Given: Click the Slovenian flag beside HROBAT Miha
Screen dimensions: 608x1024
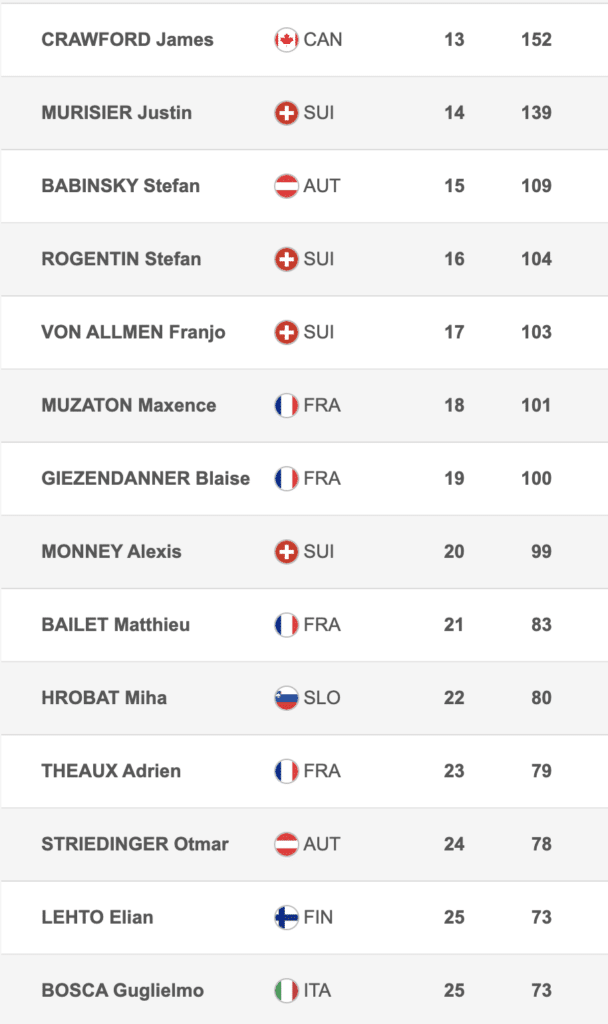Looking at the screenshot, I should tap(286, 698).
